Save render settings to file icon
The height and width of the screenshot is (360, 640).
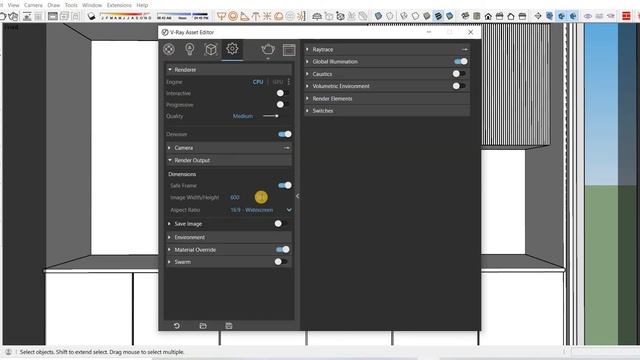point(229,326)
